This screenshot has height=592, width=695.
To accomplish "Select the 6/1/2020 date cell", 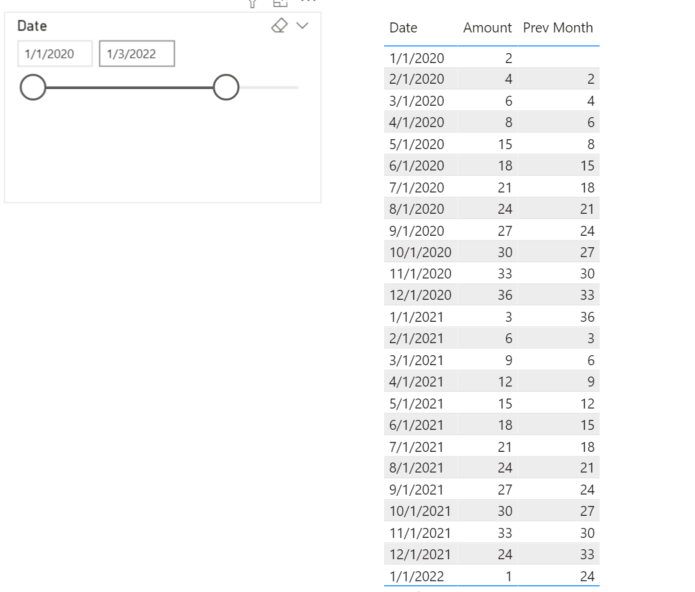I will 417,166.
